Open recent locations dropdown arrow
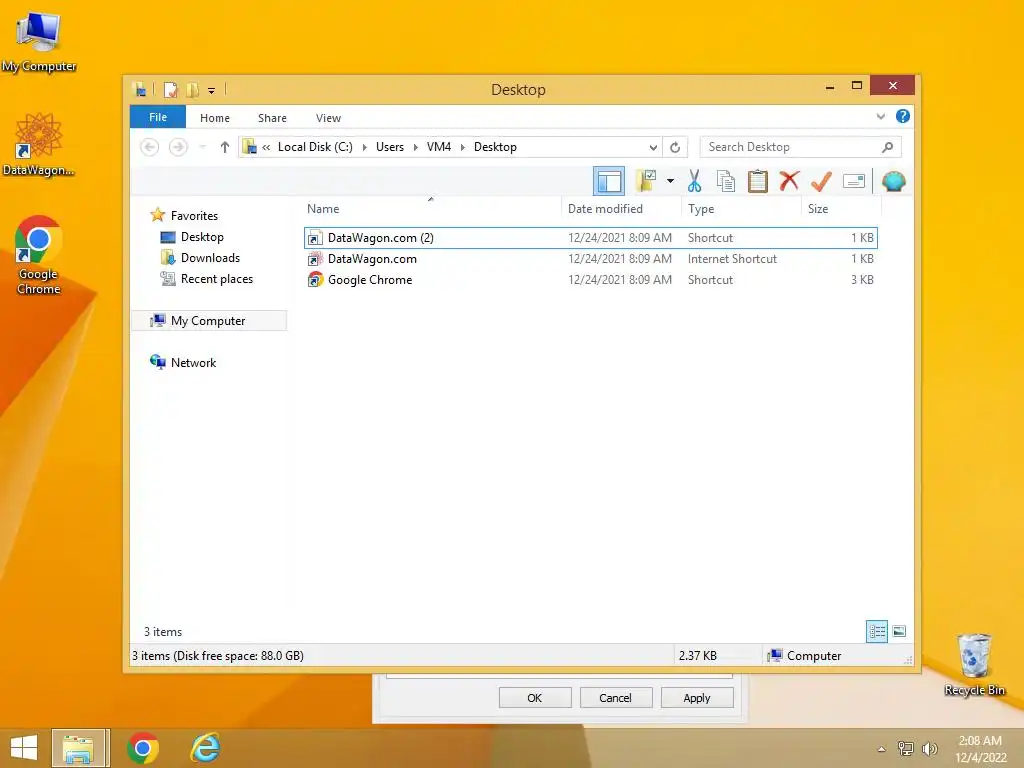Screen dimensions: 1024x768 click(202, 147)
